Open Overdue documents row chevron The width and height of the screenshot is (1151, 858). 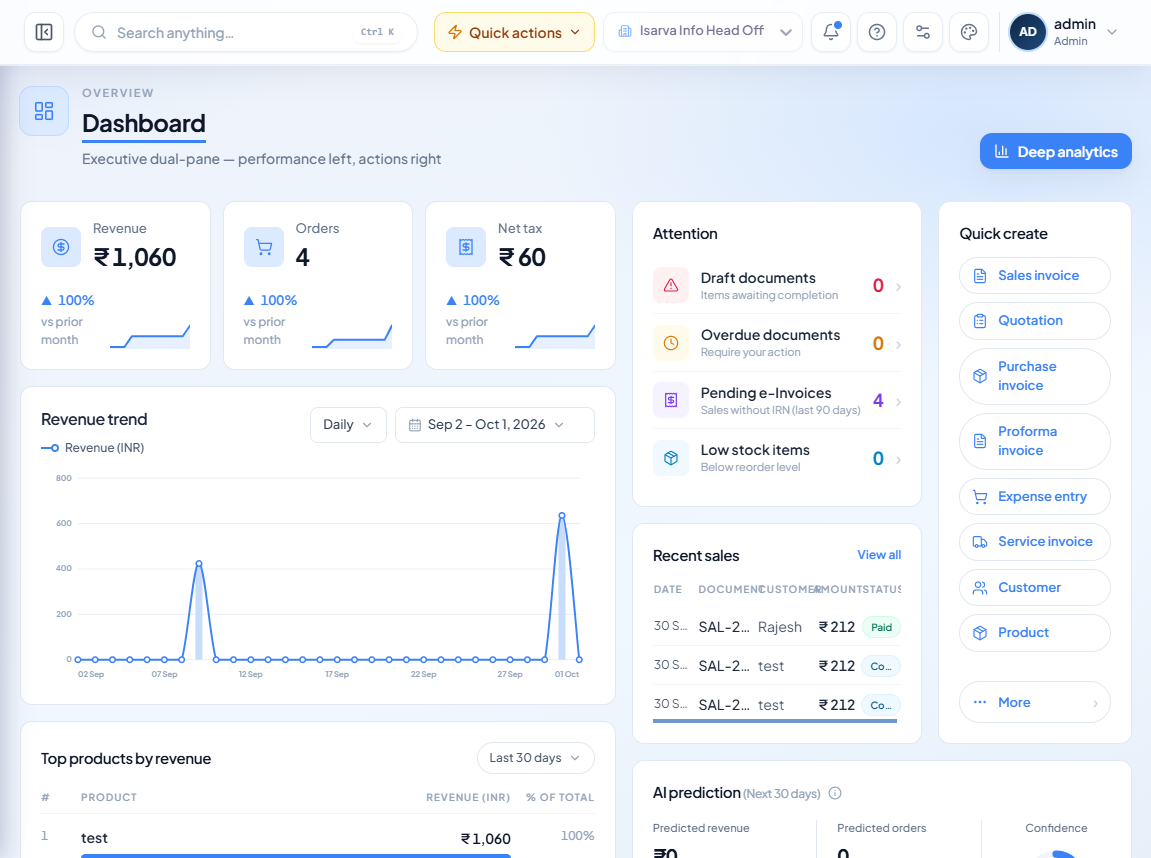898,344
